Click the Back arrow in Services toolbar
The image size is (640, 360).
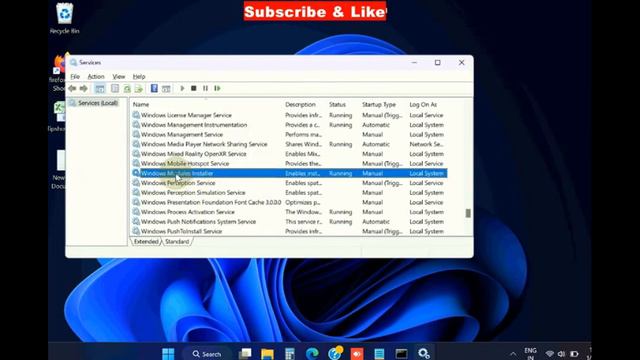coord(73,88)
